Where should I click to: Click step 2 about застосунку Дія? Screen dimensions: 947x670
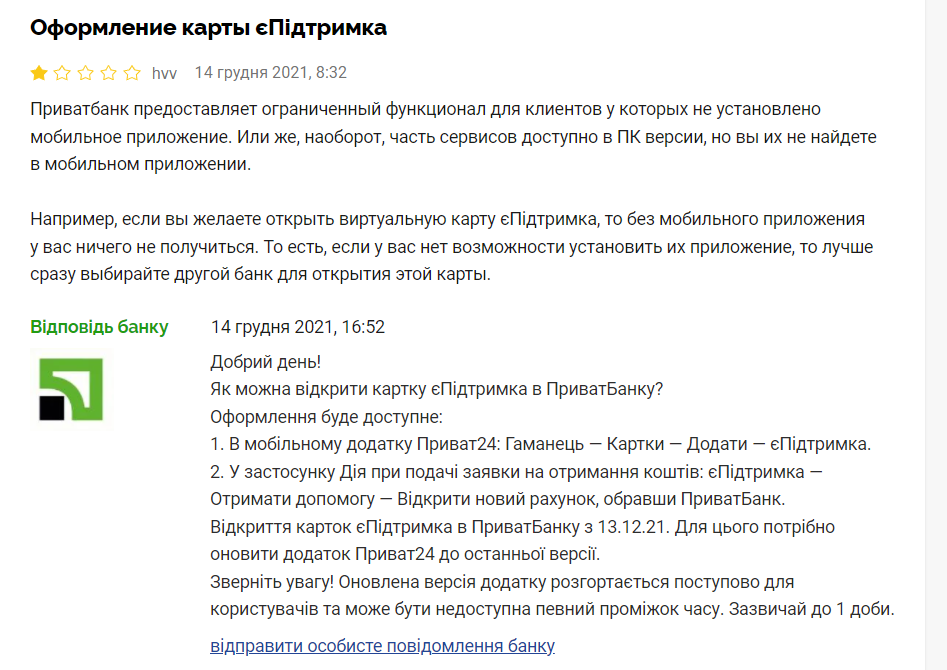click(x=516, y=485)
